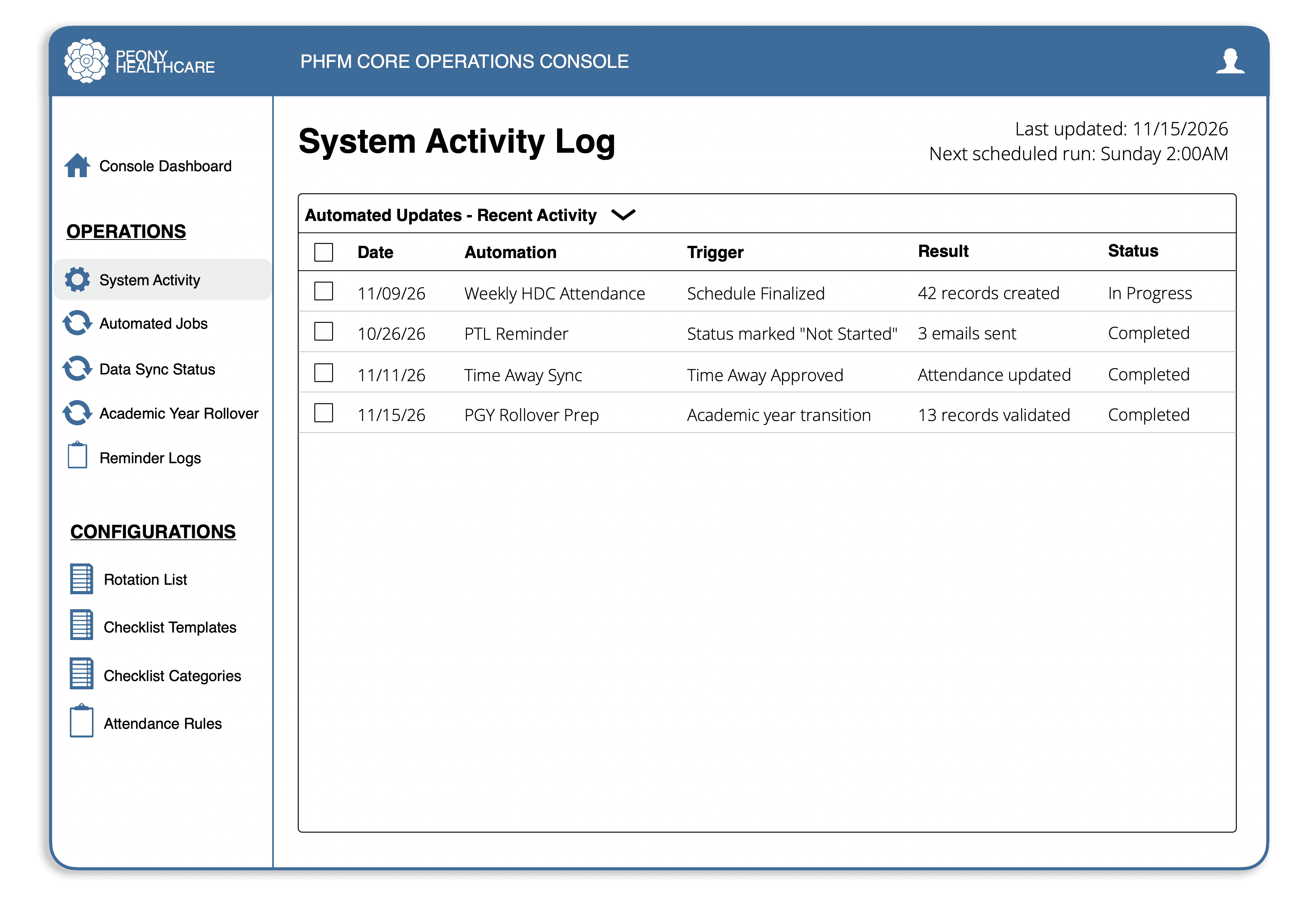Tick the Time Away Sync row checkbox

324,373
